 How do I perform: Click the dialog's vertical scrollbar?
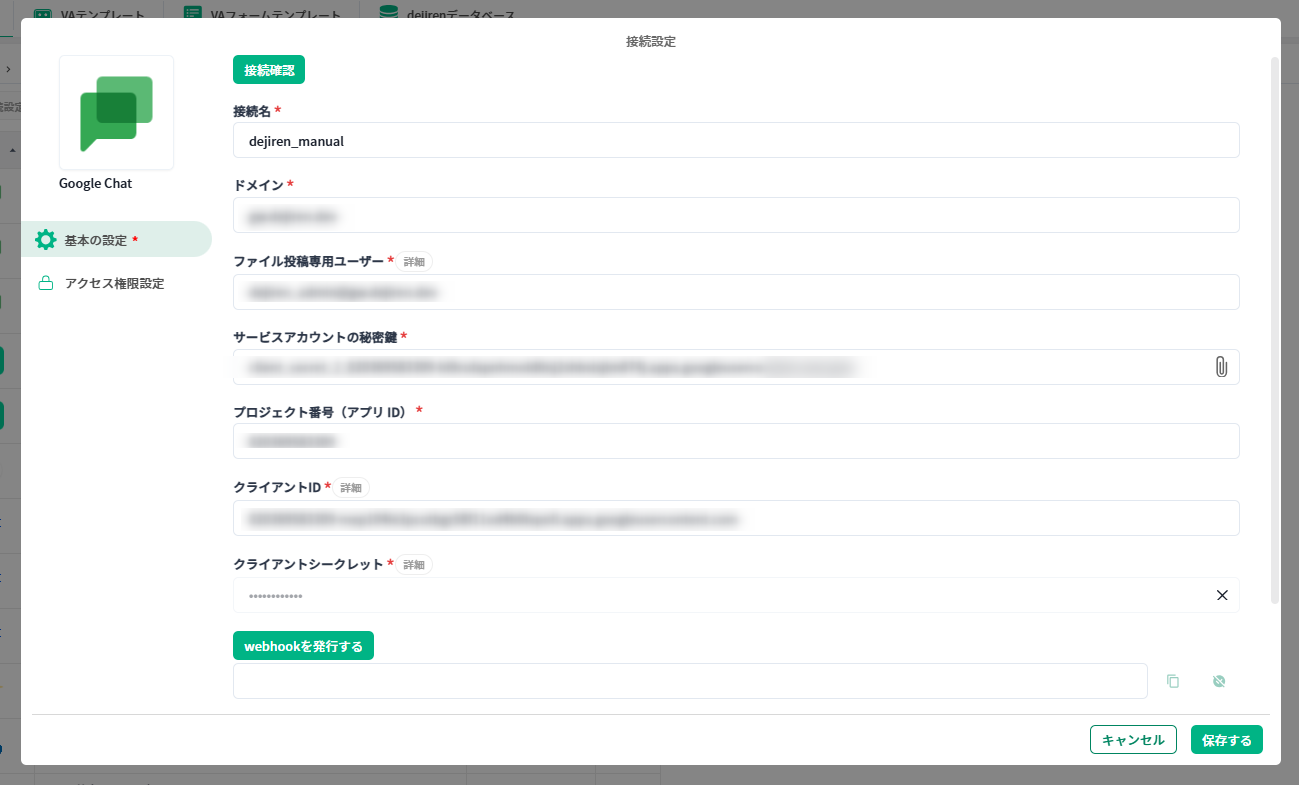(1274, 330)
